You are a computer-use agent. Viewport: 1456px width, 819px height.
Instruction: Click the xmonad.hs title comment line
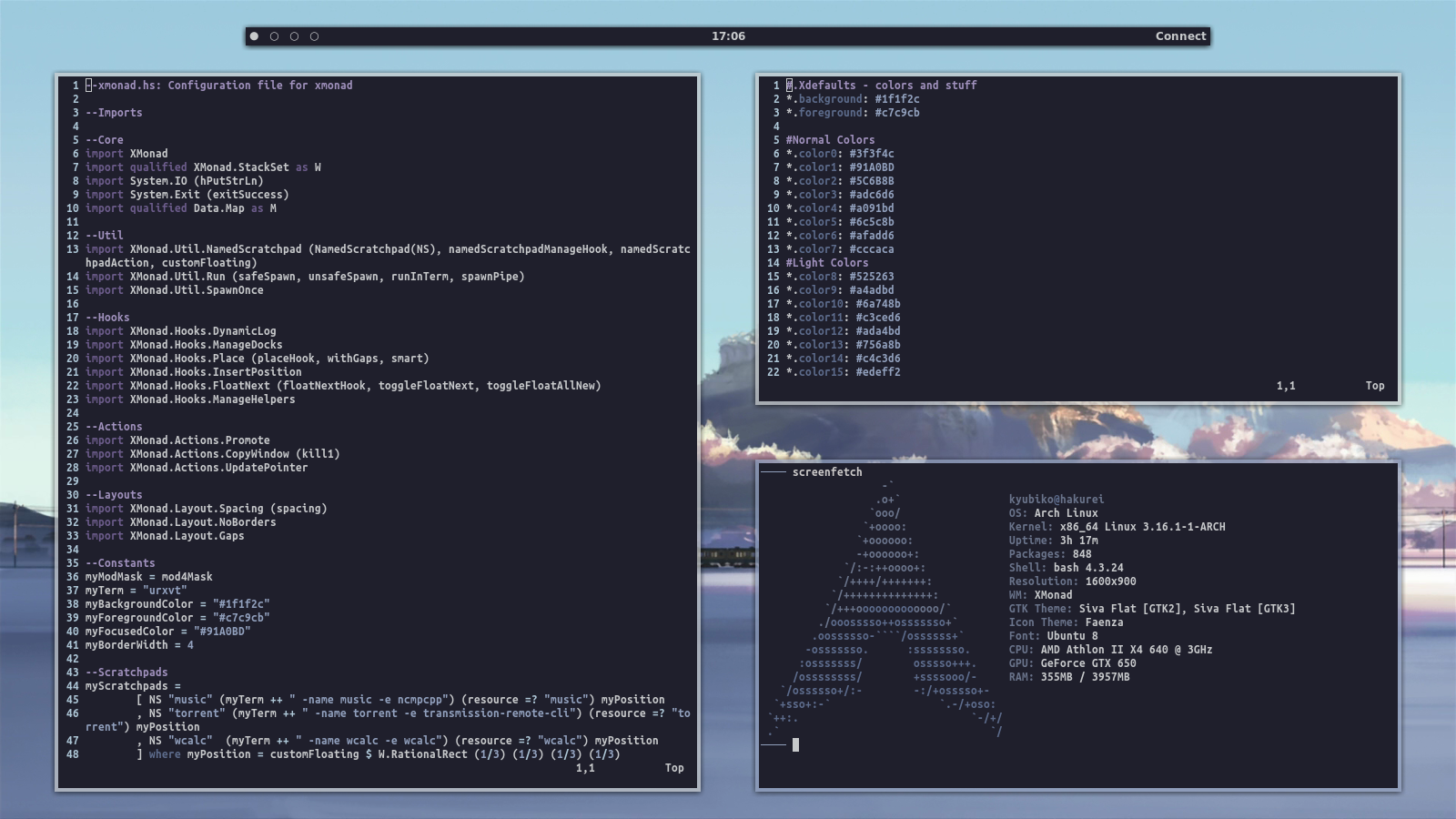[219, 86]
